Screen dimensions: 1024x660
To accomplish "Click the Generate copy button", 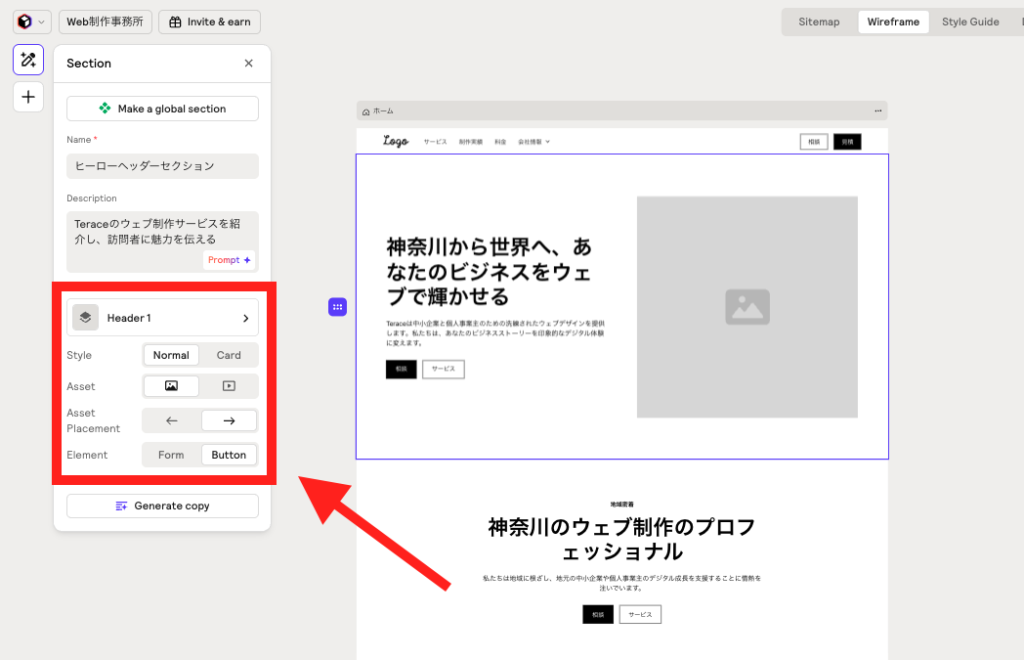I will (162, 506).
